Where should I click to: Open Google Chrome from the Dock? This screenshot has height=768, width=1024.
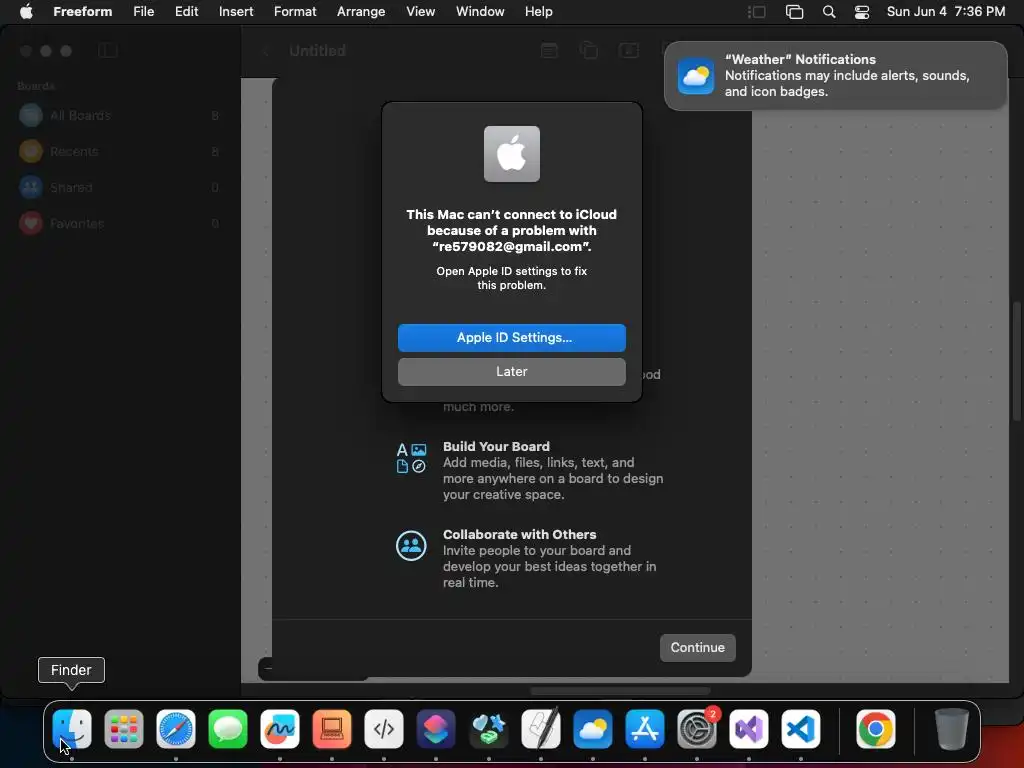click(876, 729)
